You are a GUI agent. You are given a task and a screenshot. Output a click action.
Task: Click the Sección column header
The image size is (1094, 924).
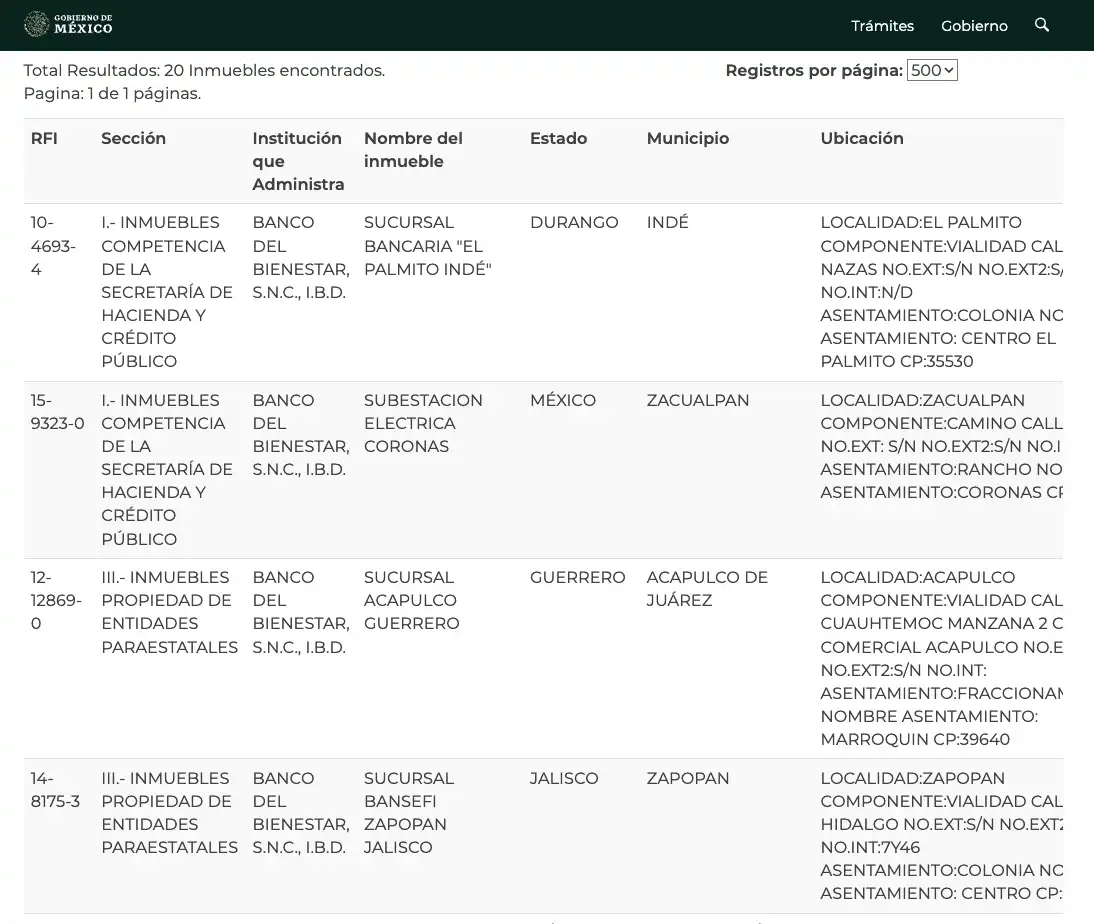coord(133,139)
